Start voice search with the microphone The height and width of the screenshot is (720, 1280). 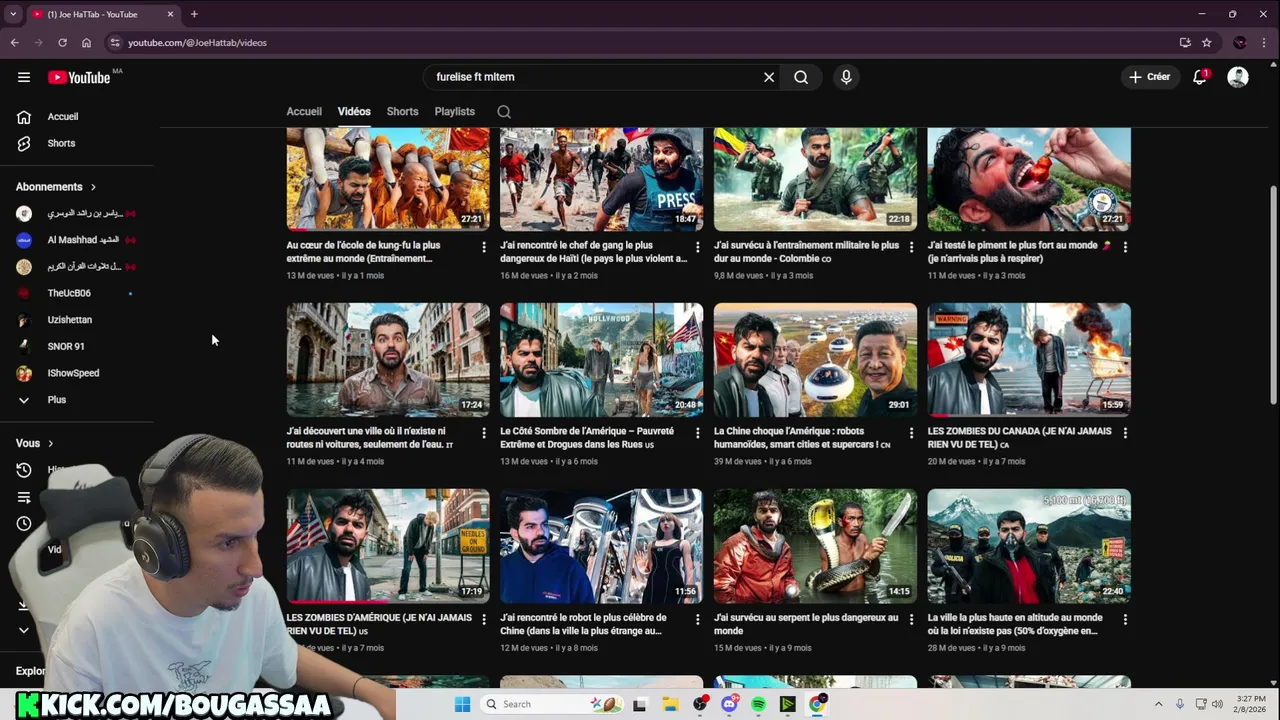(846, 77)
